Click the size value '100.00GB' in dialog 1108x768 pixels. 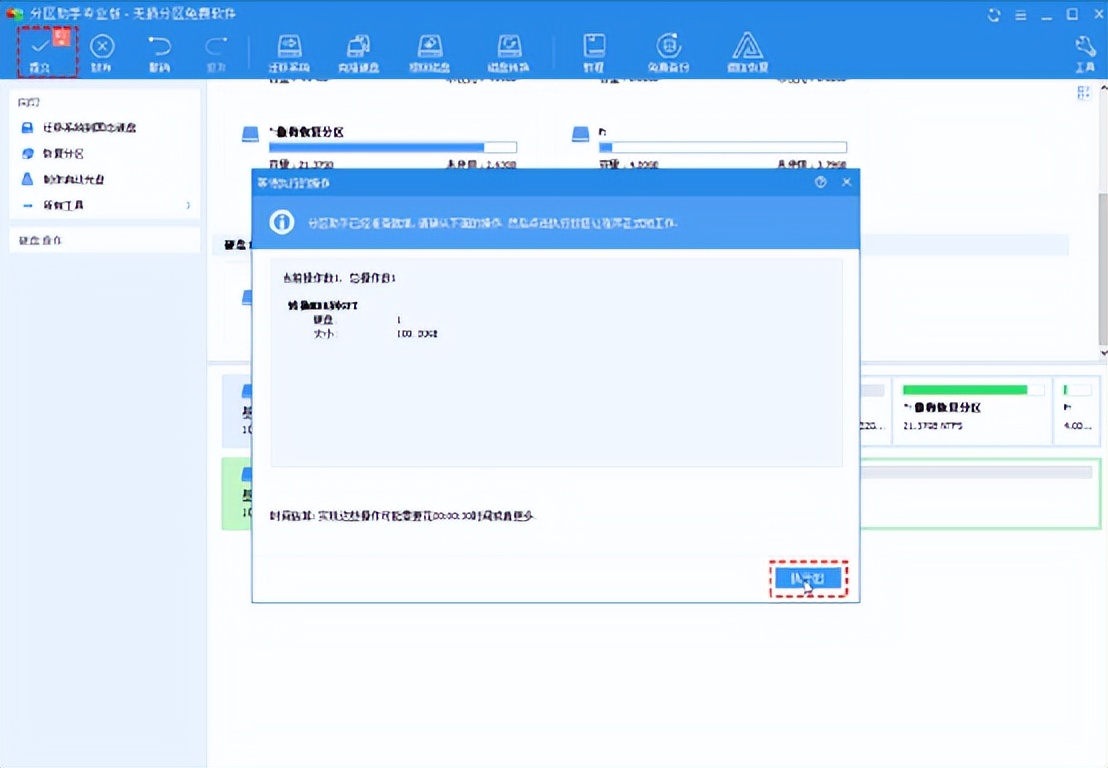pos(417,333)
